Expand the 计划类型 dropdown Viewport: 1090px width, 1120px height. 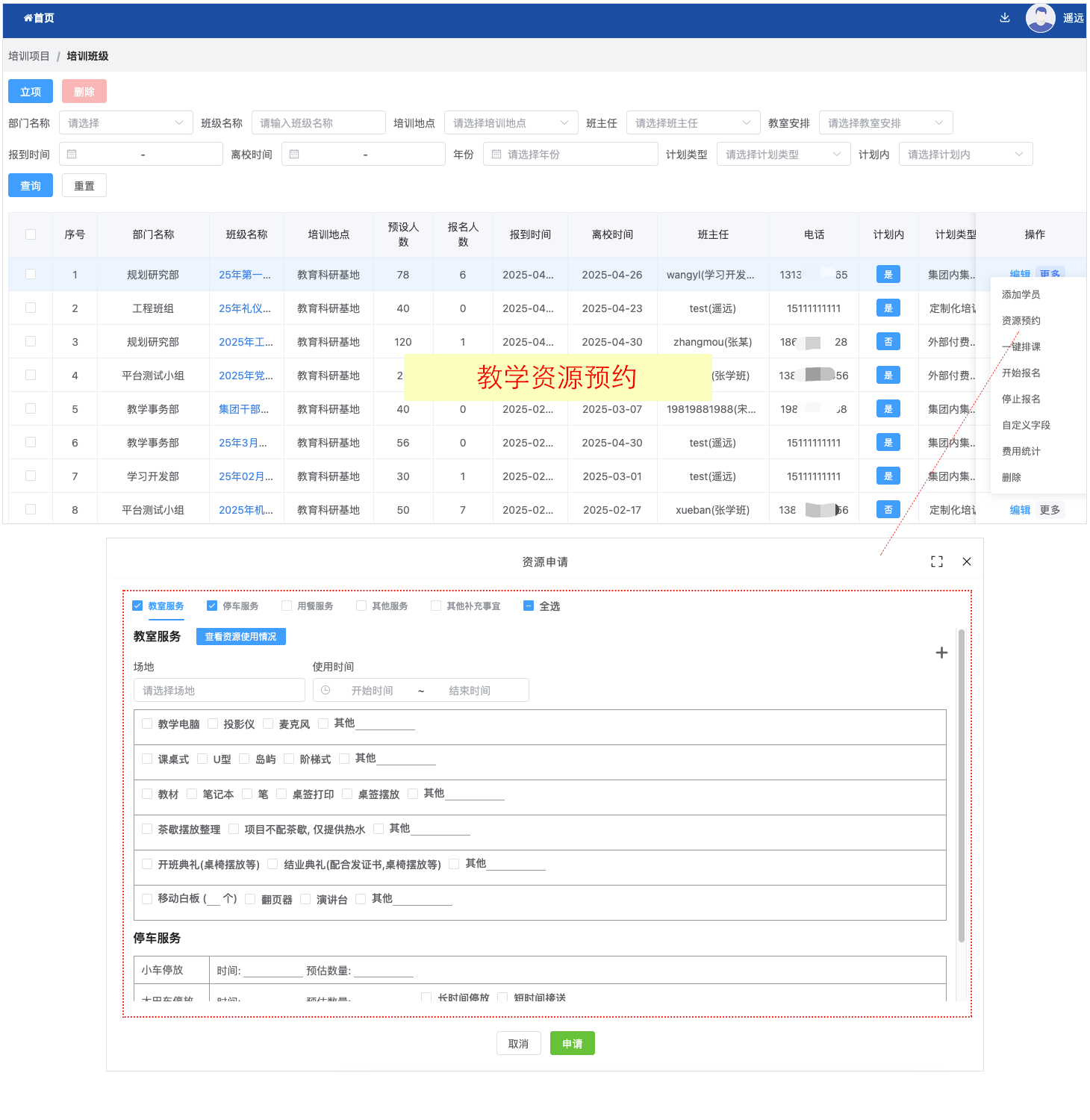[x=782, y=155]
